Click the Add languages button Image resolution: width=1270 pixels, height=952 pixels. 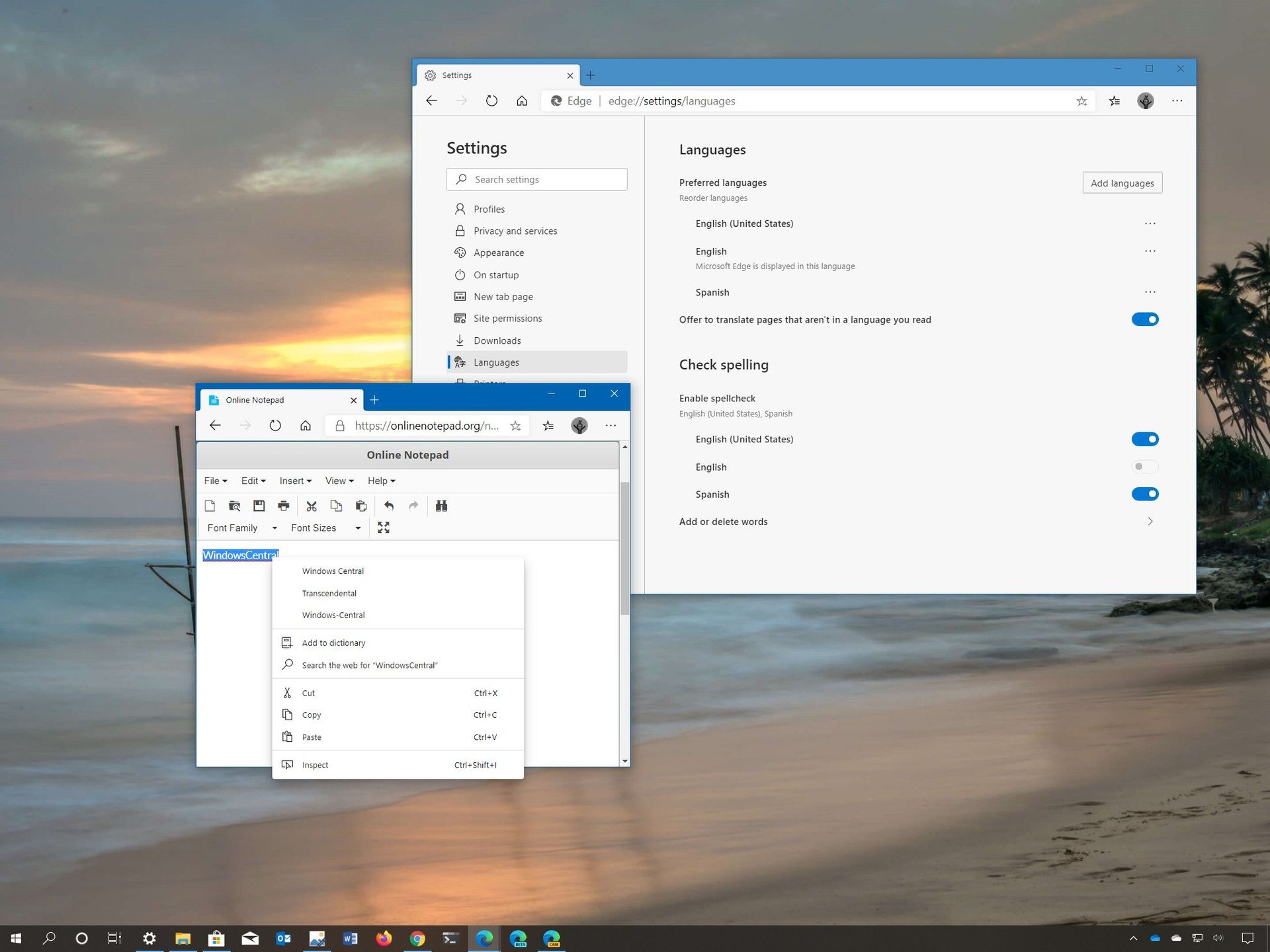(1122, 182)
